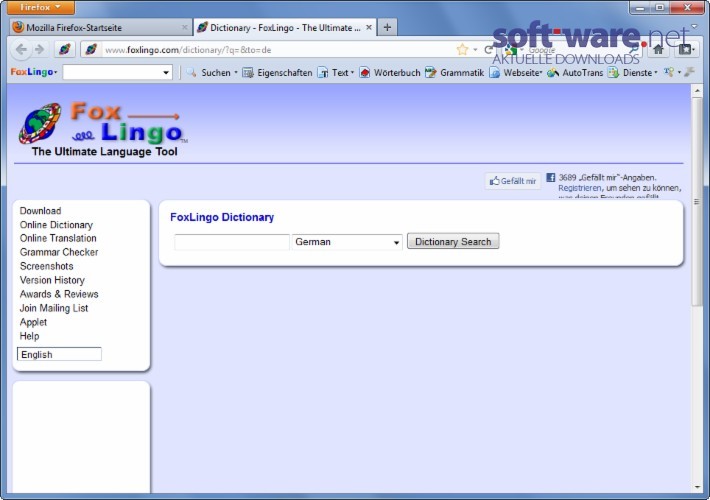
Task: Open Grammatik from the FoxLingo toolbar
Action: coord(455,72)
